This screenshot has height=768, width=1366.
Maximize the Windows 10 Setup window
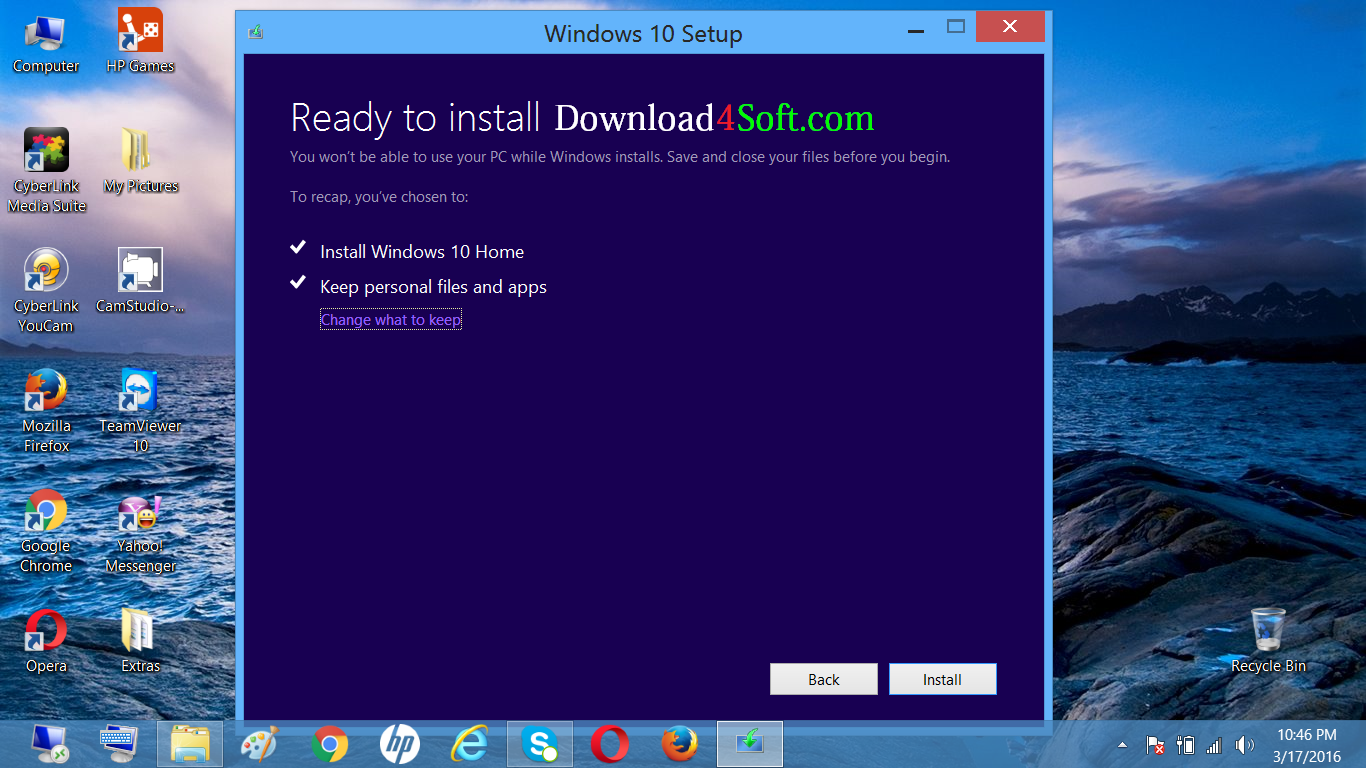[x=956, y=27]
